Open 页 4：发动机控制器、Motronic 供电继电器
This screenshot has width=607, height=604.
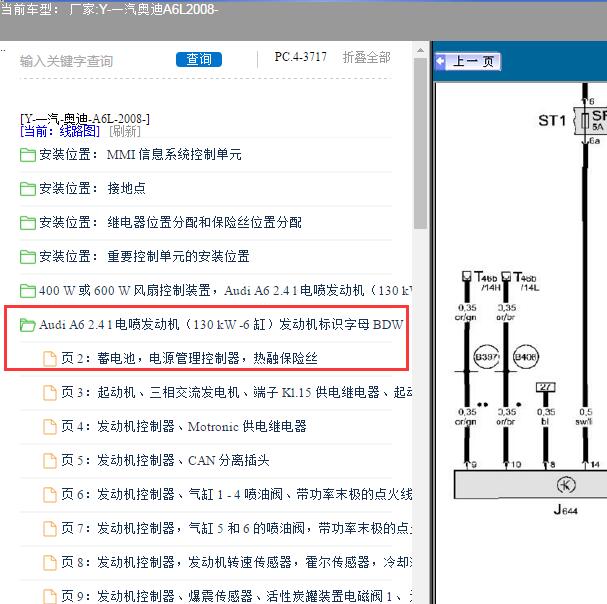184,427
